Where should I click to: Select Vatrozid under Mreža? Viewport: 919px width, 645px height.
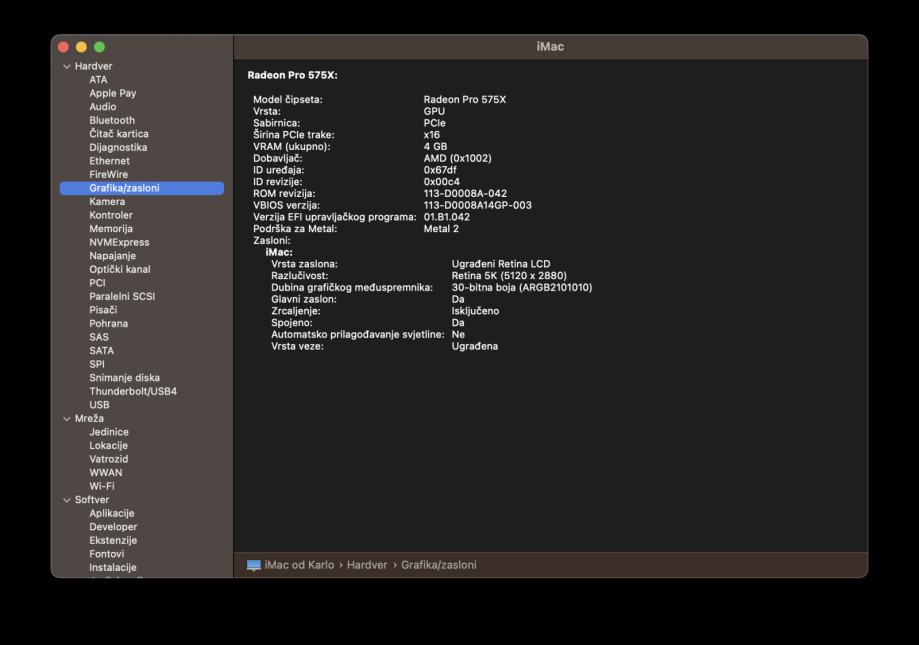point(109,459)
